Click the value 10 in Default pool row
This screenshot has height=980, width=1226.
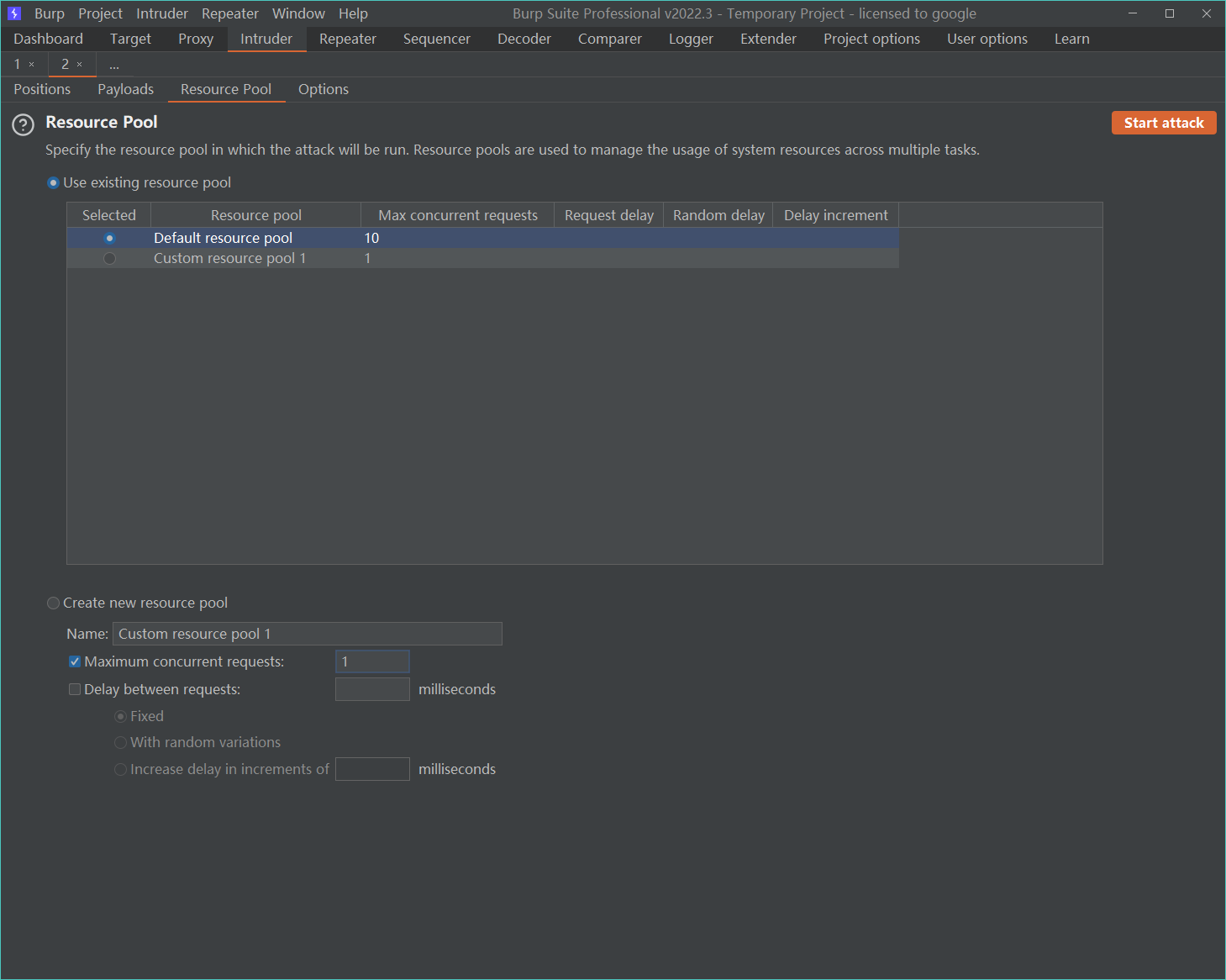pos(371,238)
